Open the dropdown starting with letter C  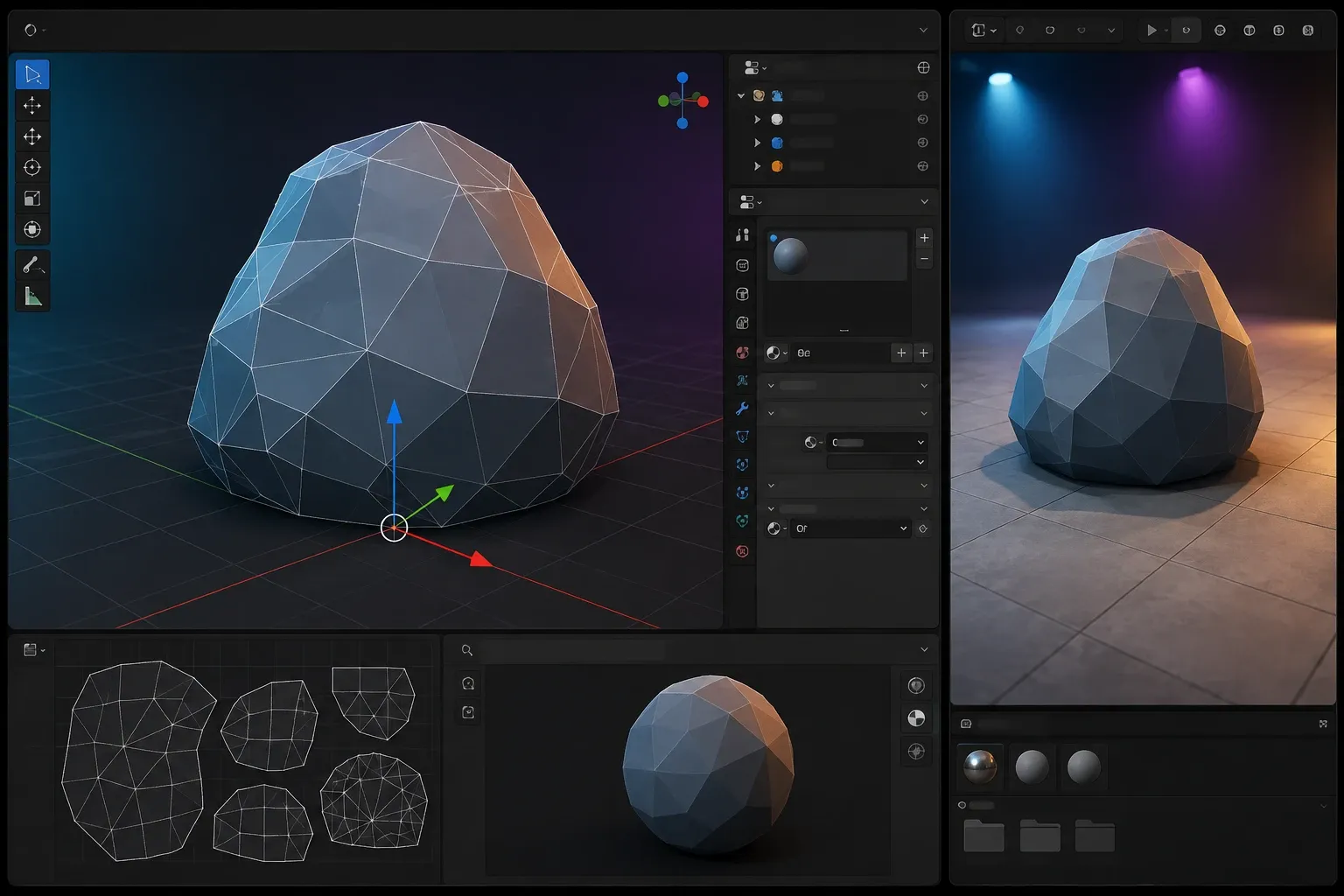pyautogui.click(x=877, y=443)
